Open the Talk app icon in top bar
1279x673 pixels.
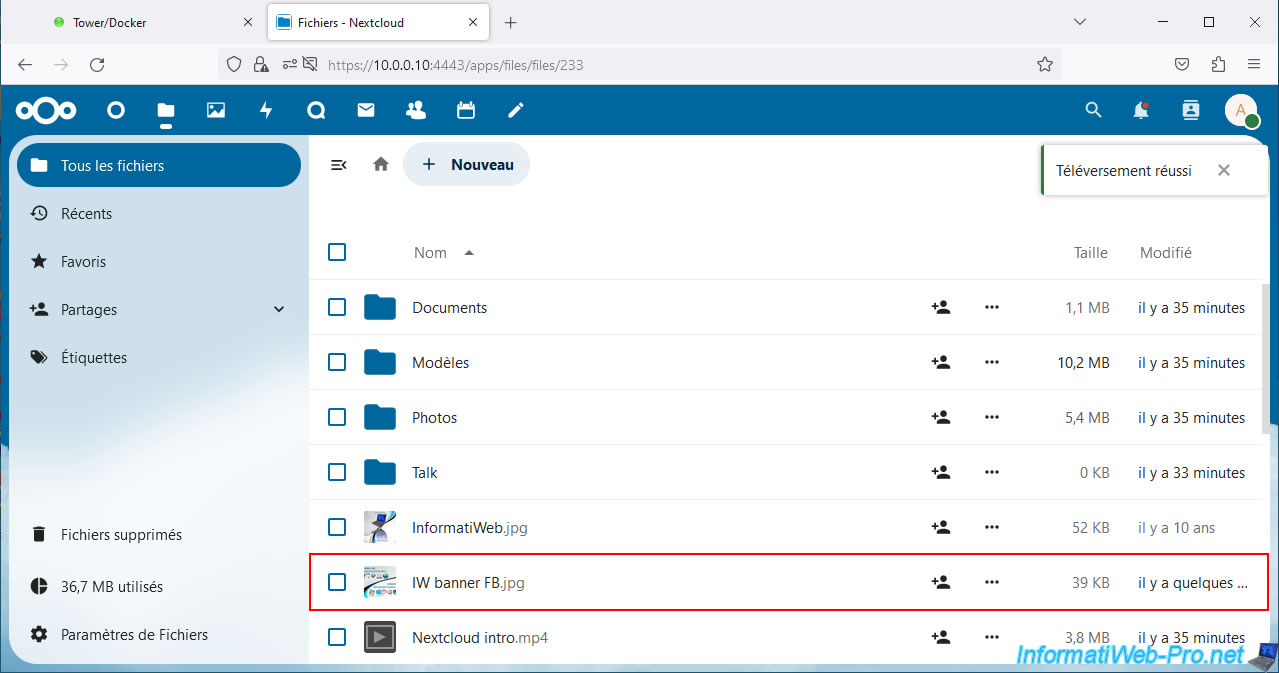316,110
